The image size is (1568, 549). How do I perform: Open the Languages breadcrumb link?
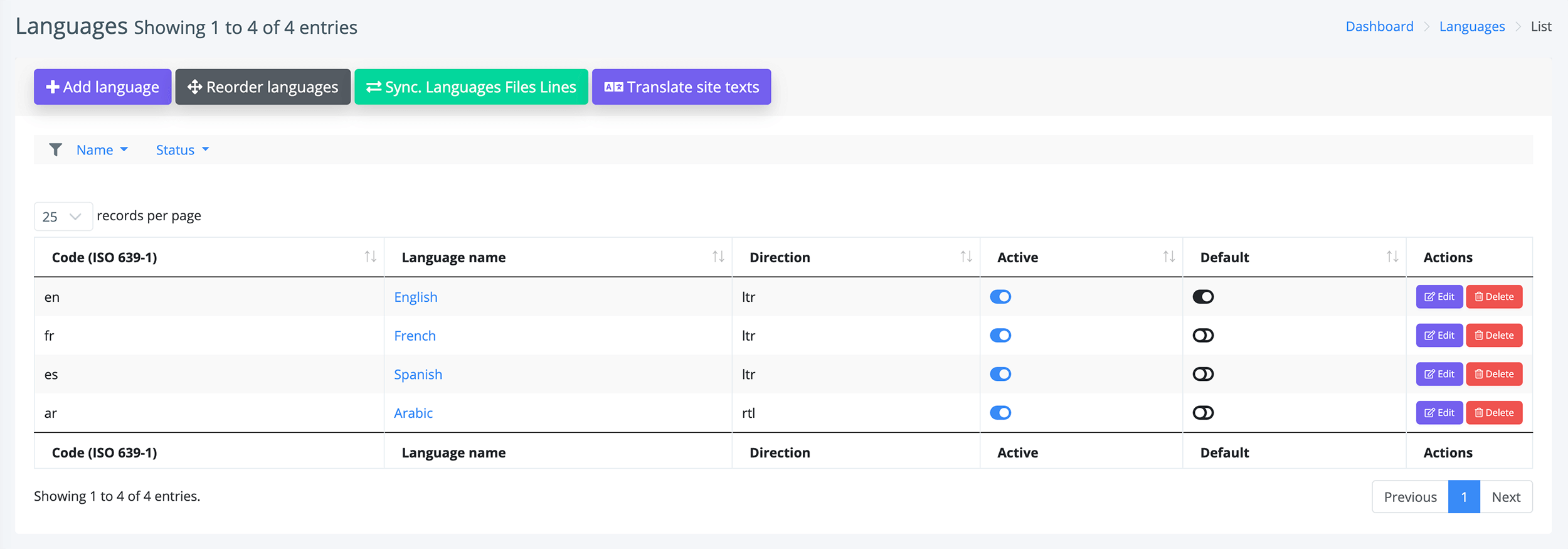coord(1471,26)
